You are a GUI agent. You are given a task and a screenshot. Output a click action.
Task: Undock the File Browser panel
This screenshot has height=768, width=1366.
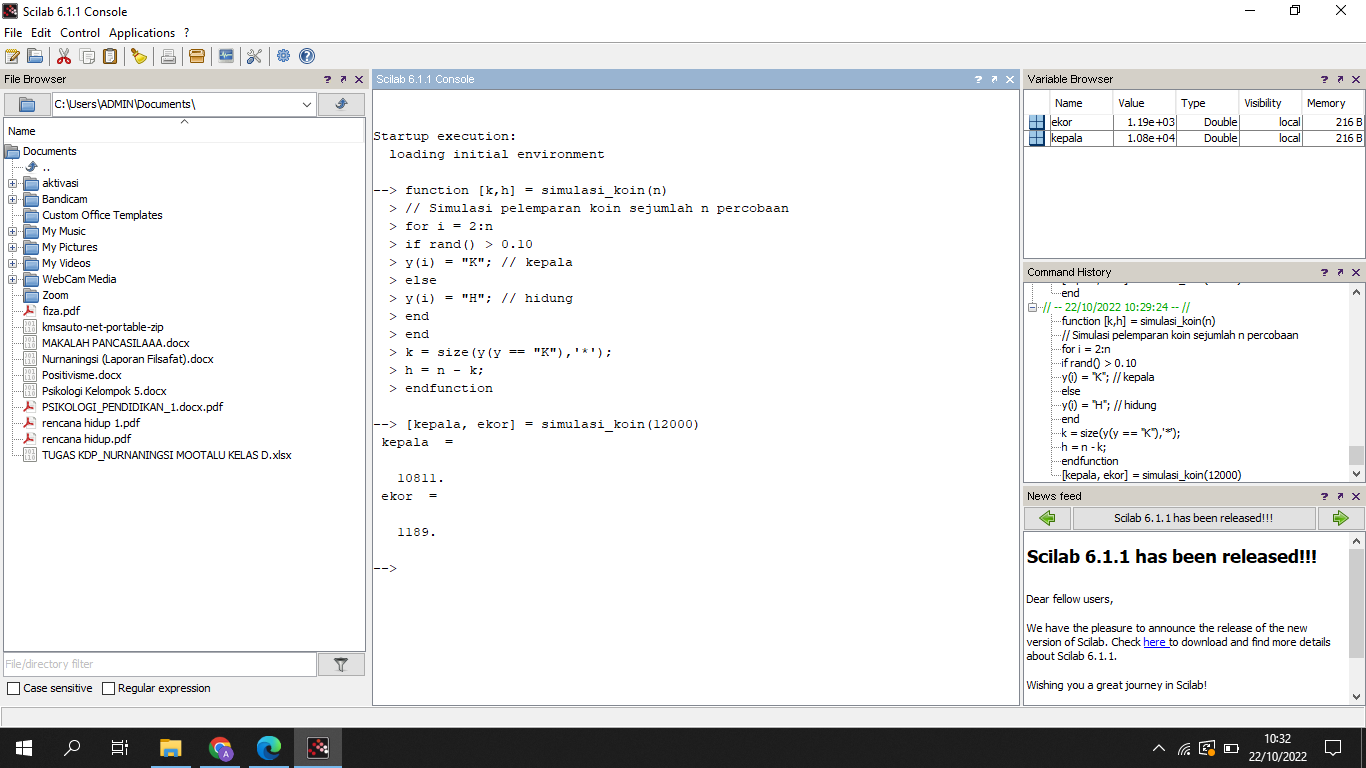(x=343, y=79)
